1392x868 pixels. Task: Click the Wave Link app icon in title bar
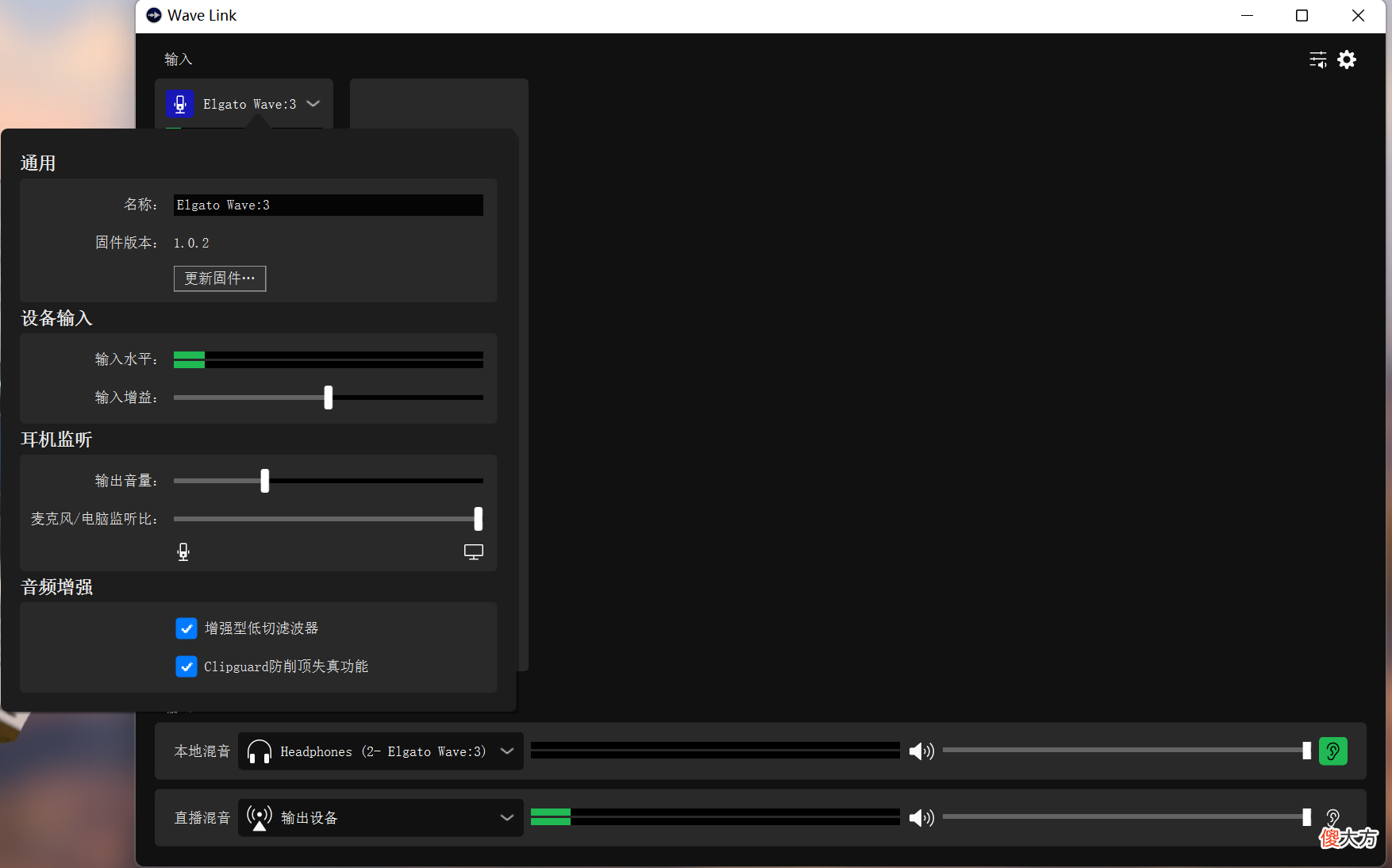[x=154, y=15]
